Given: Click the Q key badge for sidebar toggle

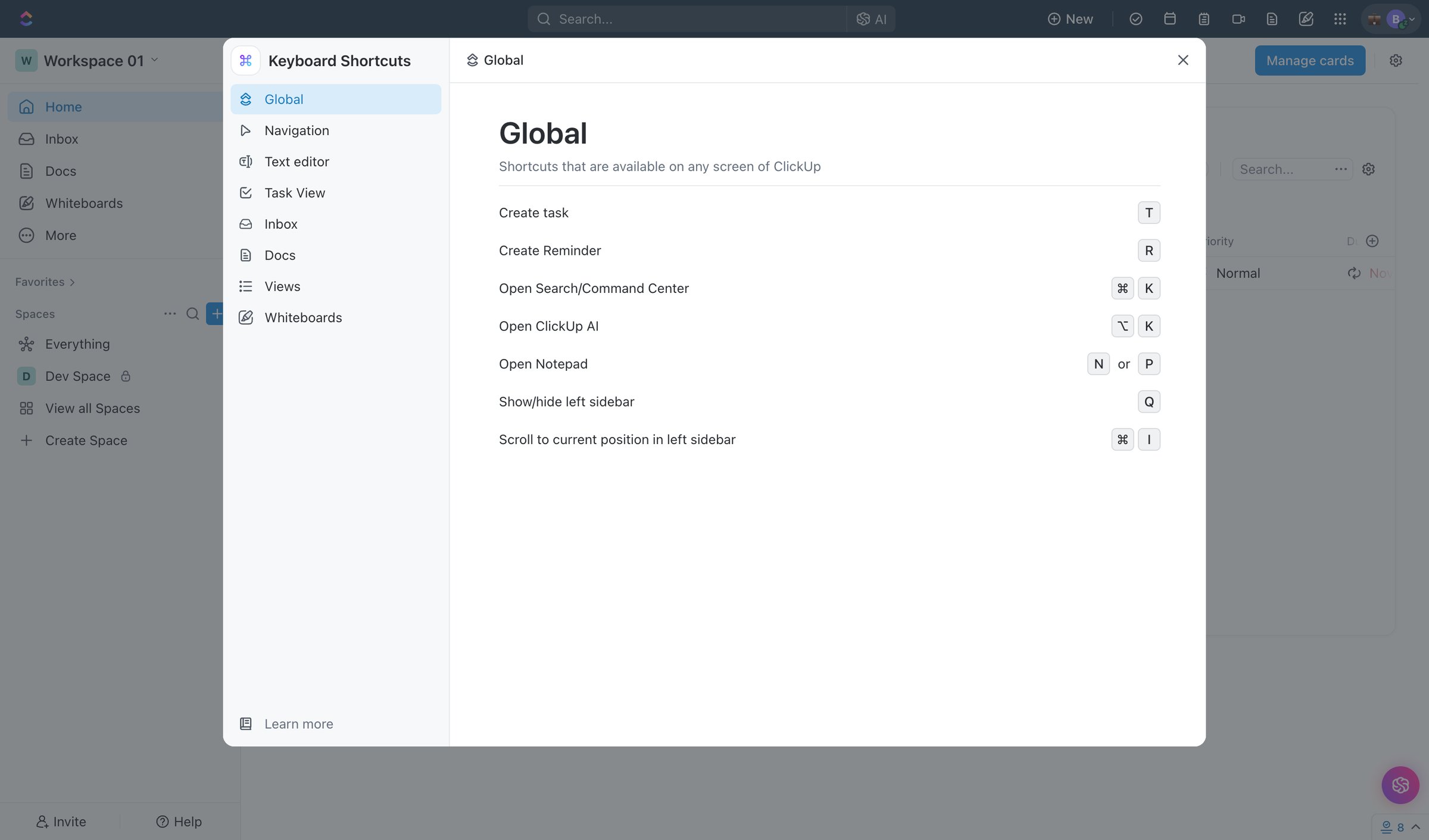Looking at the screenshot, I should (x=1149, y=402).
